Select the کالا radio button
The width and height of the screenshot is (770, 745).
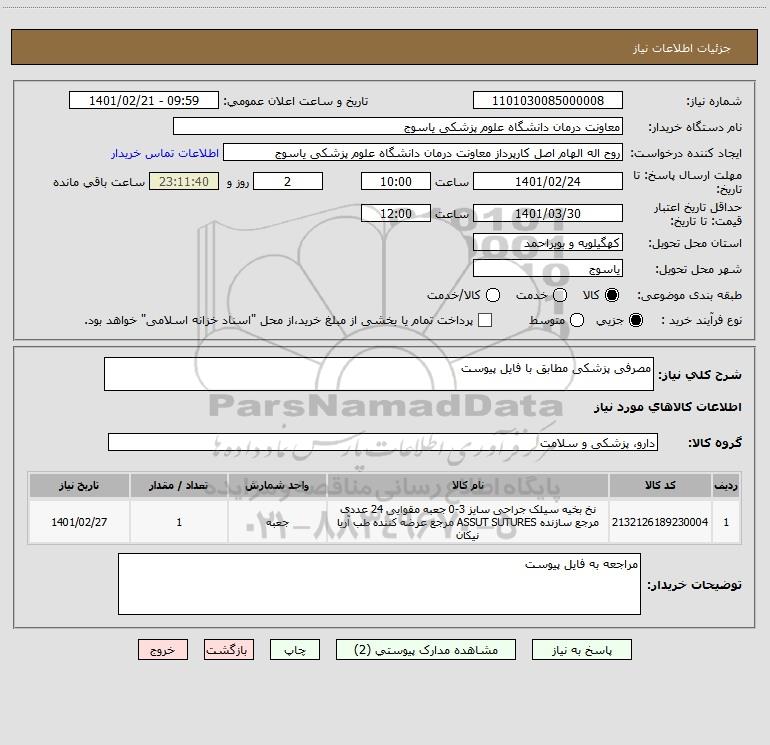(x=612, y=295)
